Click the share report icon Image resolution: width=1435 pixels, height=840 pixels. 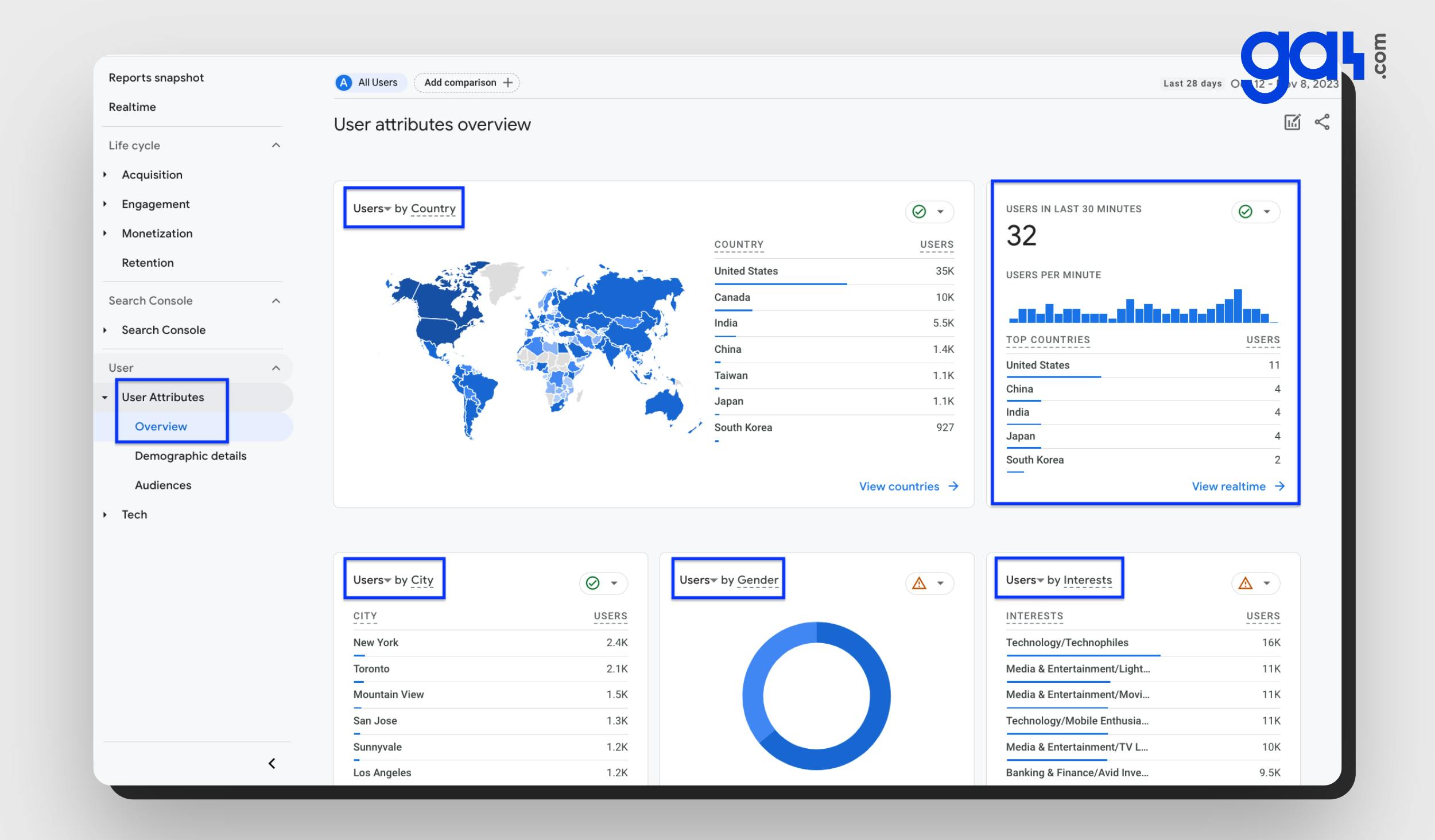pyautogui.click(x=1322, y=122)
